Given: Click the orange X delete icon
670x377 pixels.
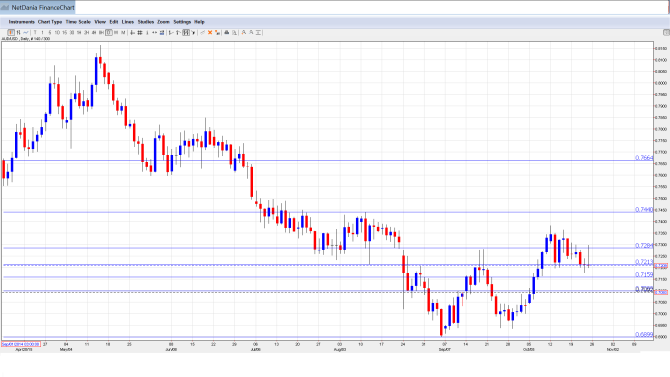Looking at the screenshot, I should point(210,32).
